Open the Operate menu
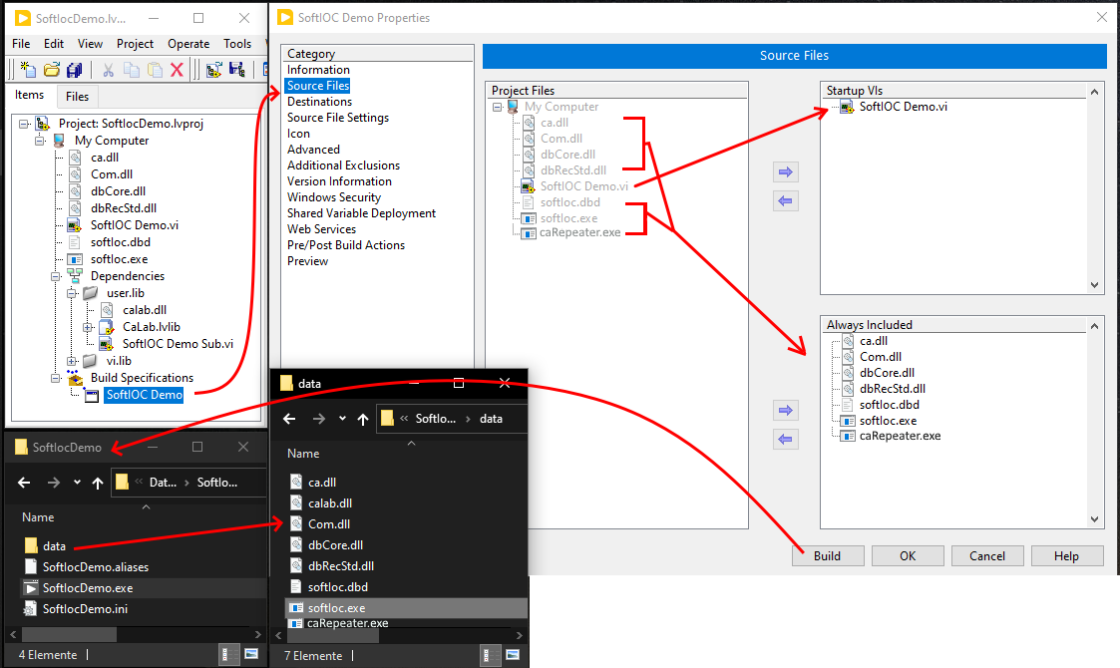1120x668 pixels. 188,44
